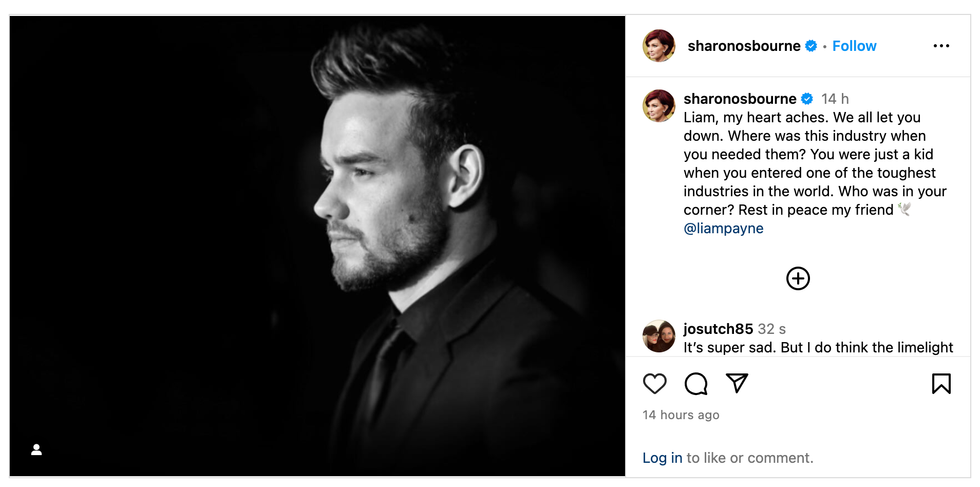Open josutch85 commenter avatar
The height and width of the screenshot is (487, 980).
tap(659, 336)
